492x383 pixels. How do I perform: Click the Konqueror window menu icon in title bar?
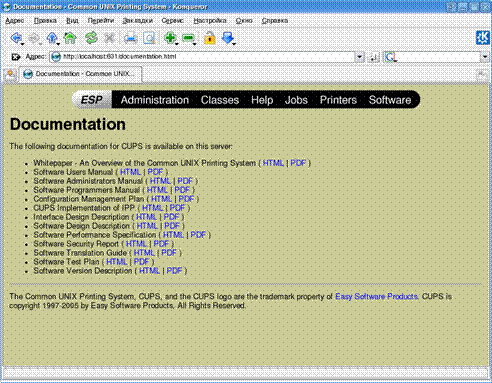[x=6, y=7]
